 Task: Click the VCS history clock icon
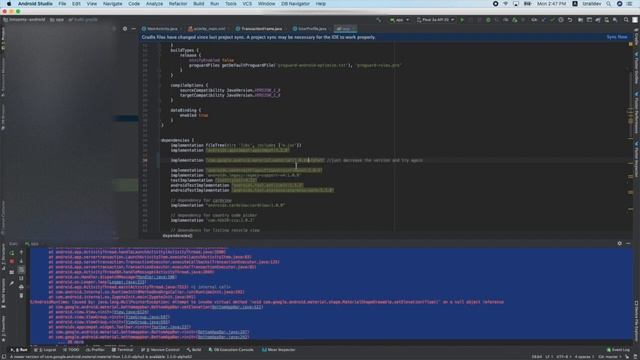561,20
